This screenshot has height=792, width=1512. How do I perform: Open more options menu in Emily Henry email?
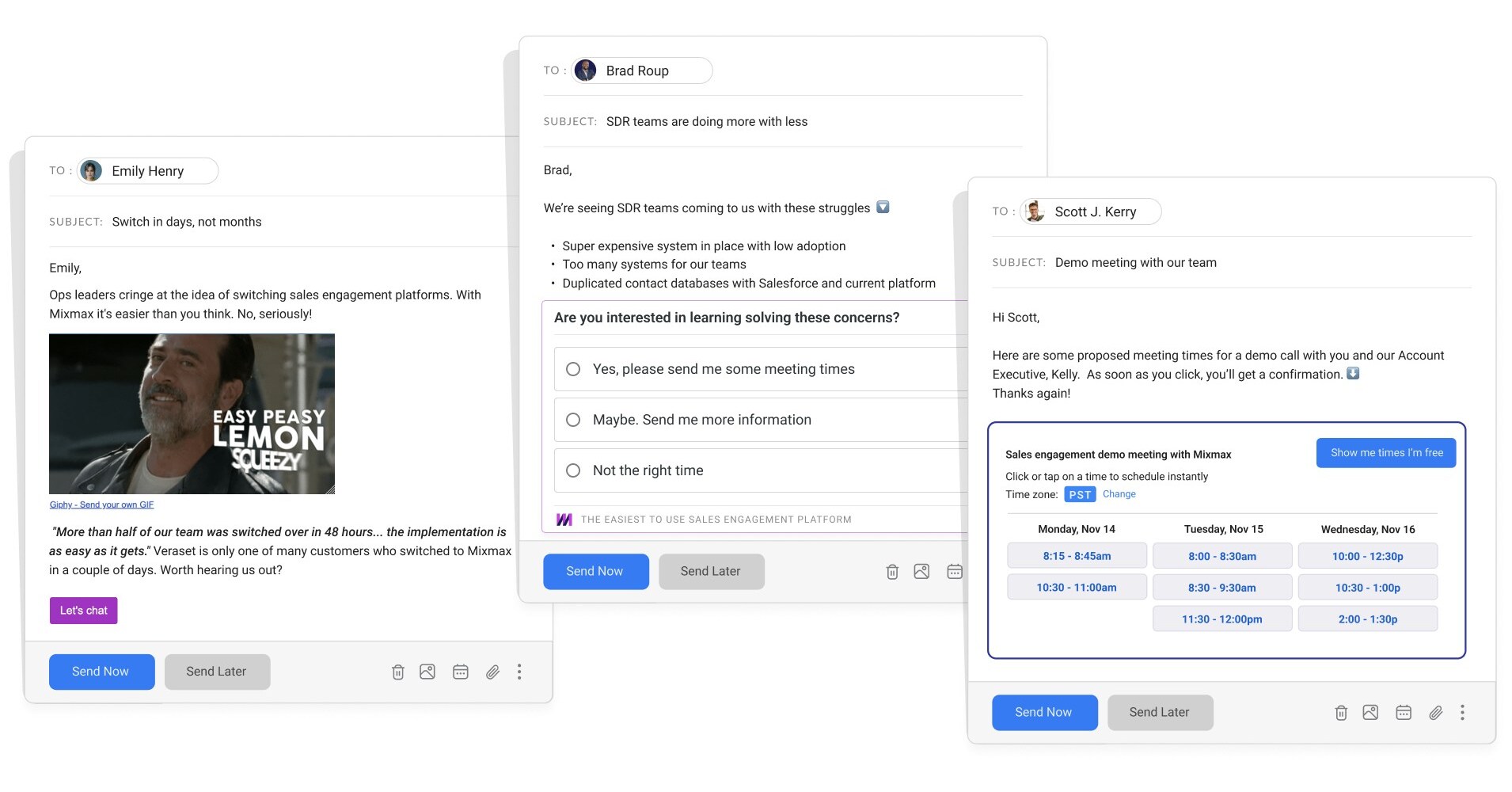[x=519, y=672]
